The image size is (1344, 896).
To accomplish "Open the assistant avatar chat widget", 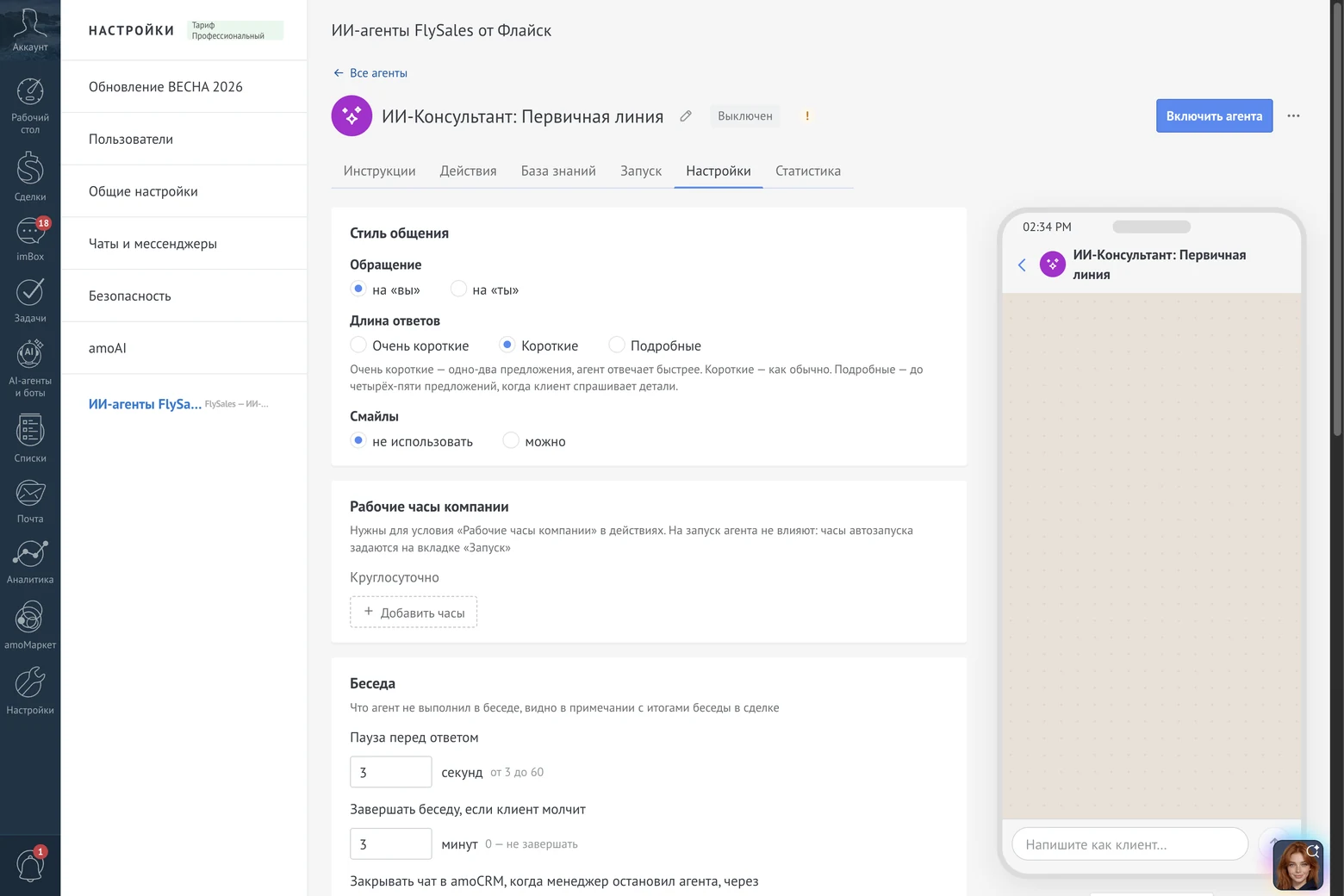I will point(1297,865).
